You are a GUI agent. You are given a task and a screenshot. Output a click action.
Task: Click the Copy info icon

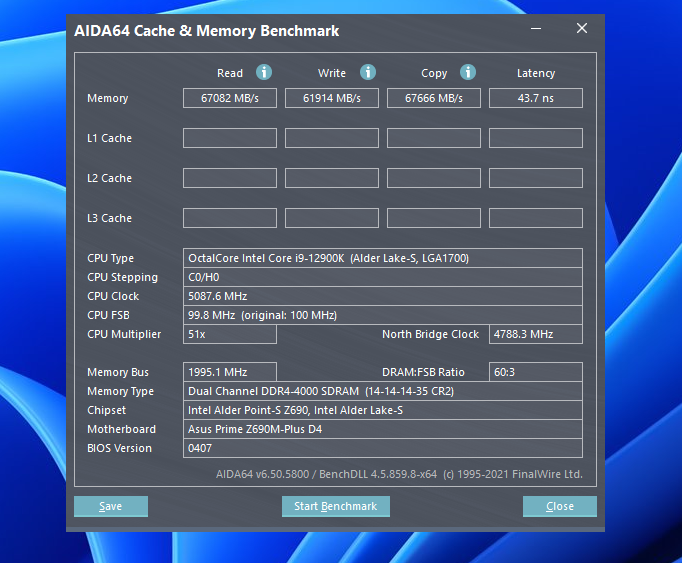point(468,72)
